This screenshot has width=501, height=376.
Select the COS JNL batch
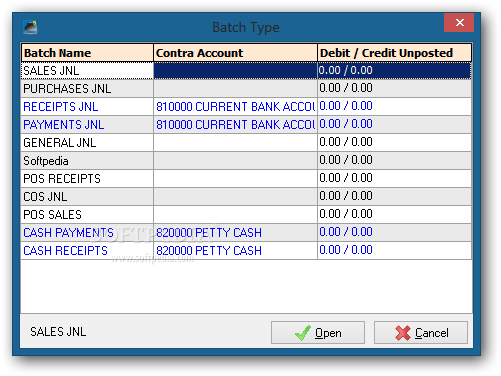pos(87,197)
